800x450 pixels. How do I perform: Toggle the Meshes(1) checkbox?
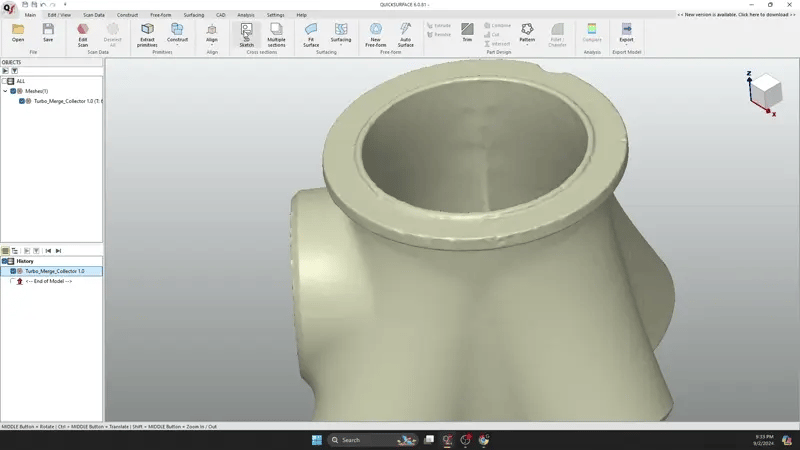(x=13, y=91)
